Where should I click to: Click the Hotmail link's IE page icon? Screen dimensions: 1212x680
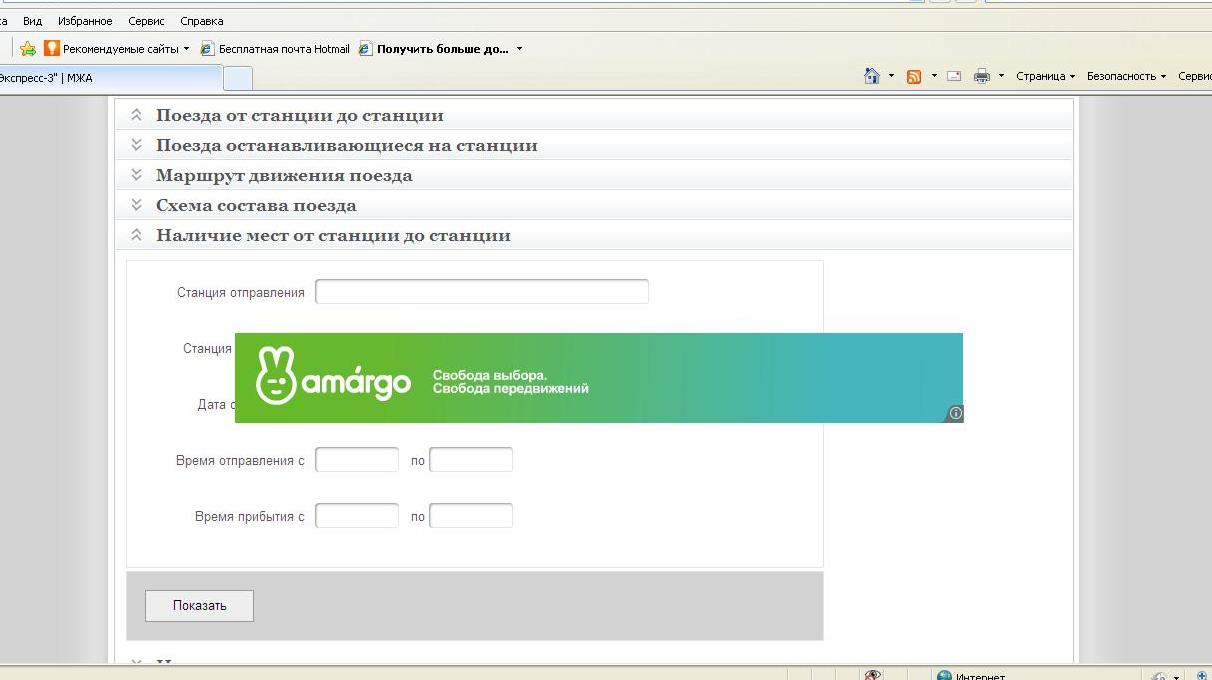[x=208, y=49]
